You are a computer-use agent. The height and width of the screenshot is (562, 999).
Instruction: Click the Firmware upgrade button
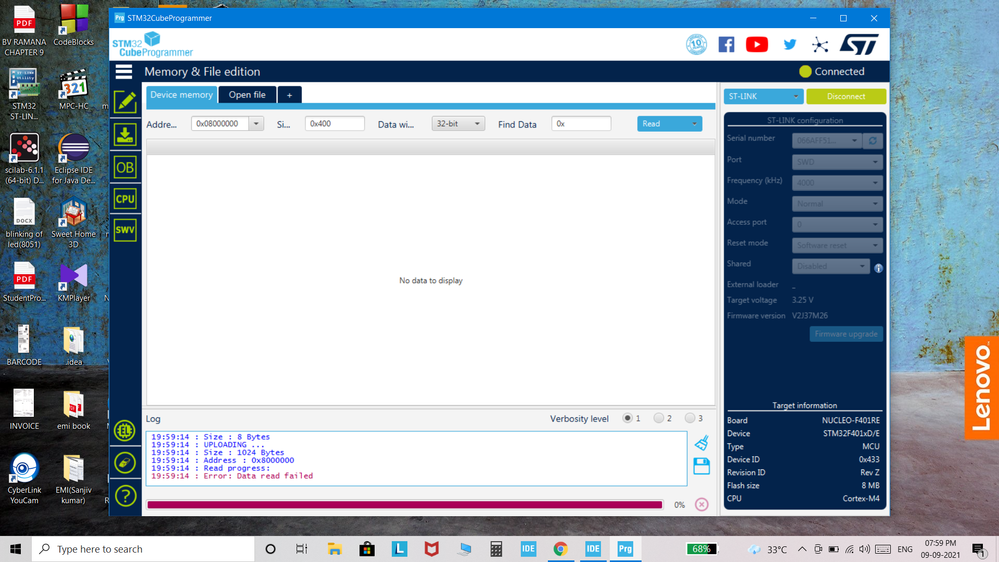click(x=846, y=334)
